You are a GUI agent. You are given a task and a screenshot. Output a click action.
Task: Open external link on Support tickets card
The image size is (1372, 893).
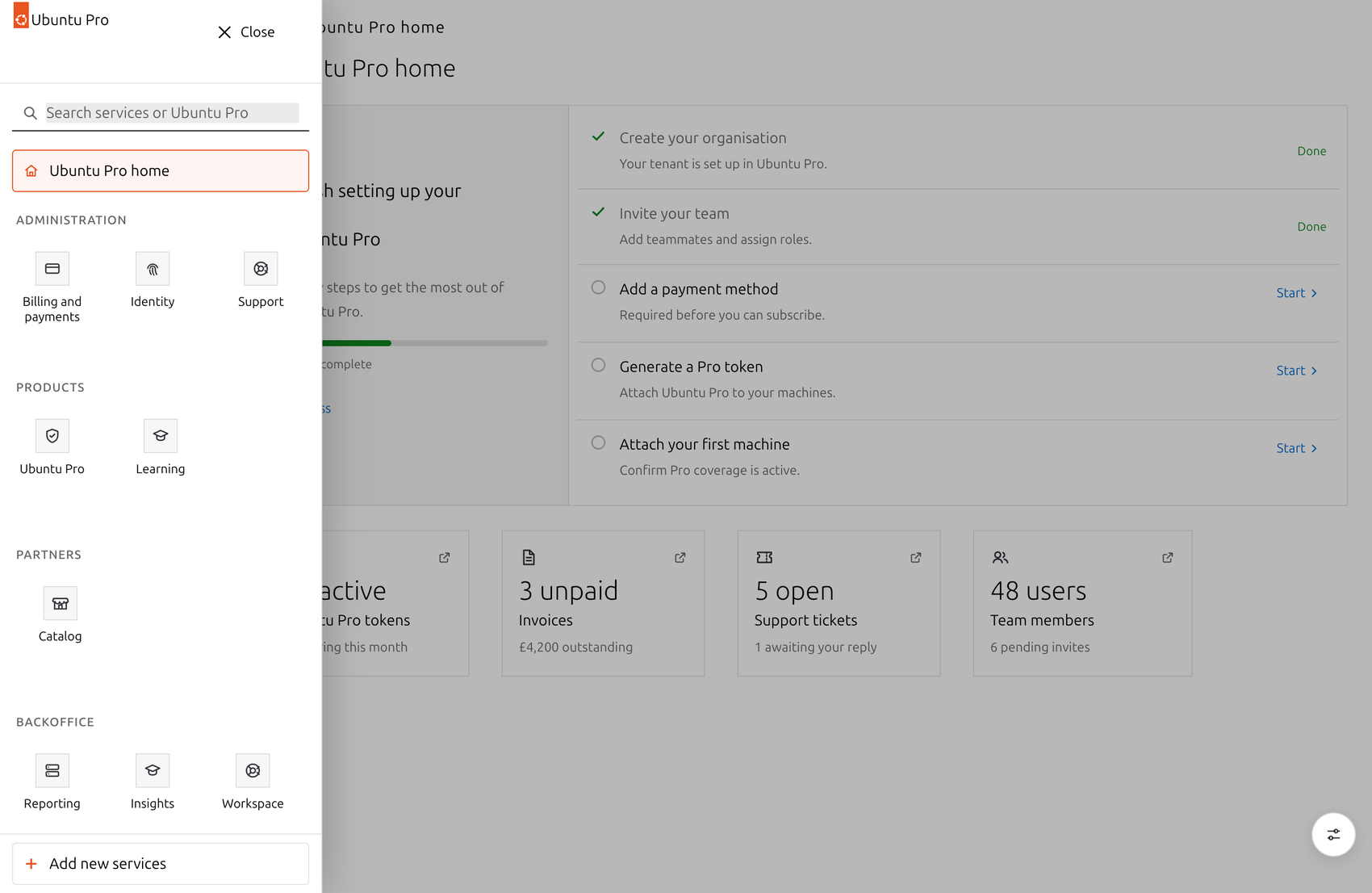[x=916, y=557]
